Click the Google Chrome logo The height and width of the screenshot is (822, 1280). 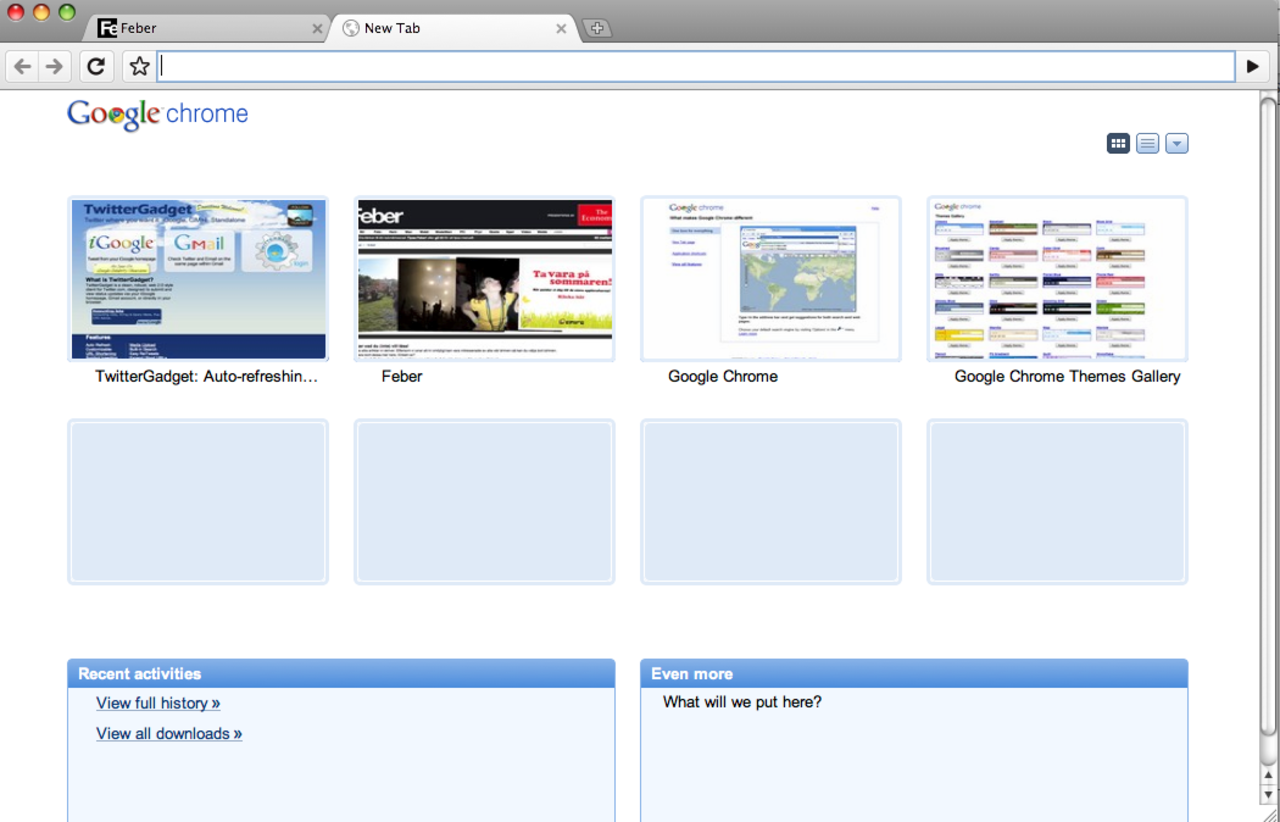pyautogui.click(x=157, y=114)
